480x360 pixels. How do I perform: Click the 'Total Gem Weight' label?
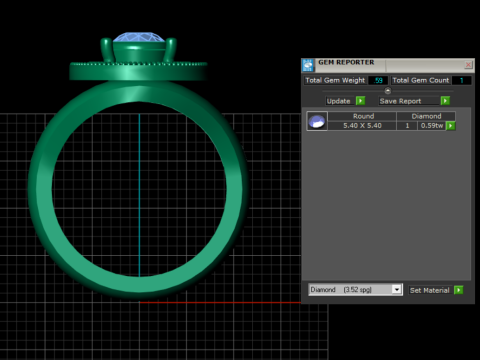coord(335,80)
